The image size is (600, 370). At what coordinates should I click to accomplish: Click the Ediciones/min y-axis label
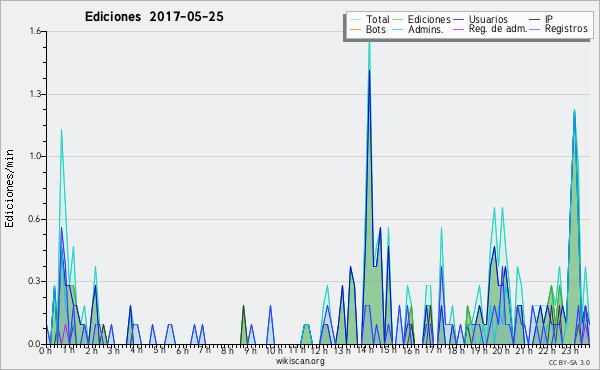coord(9,188)
